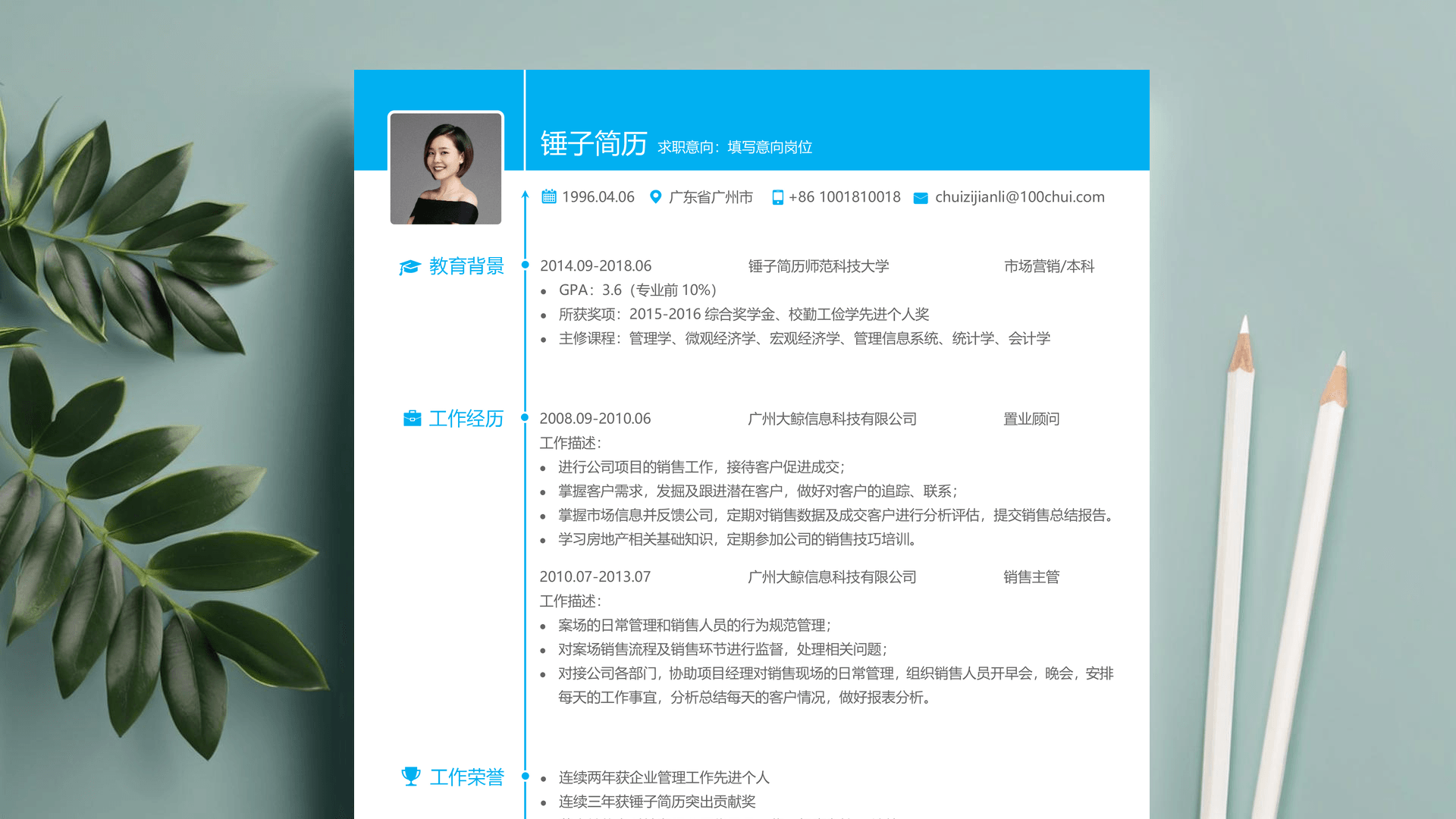The width and height of the screenshot is (1456, 819).
Task: Click the graduation cap education icon
Action: pos(409,267)
